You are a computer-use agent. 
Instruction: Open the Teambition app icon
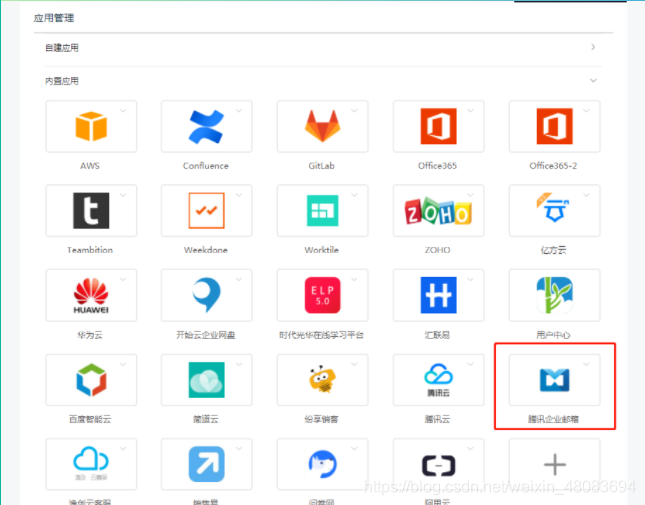(x=91, y=211)
